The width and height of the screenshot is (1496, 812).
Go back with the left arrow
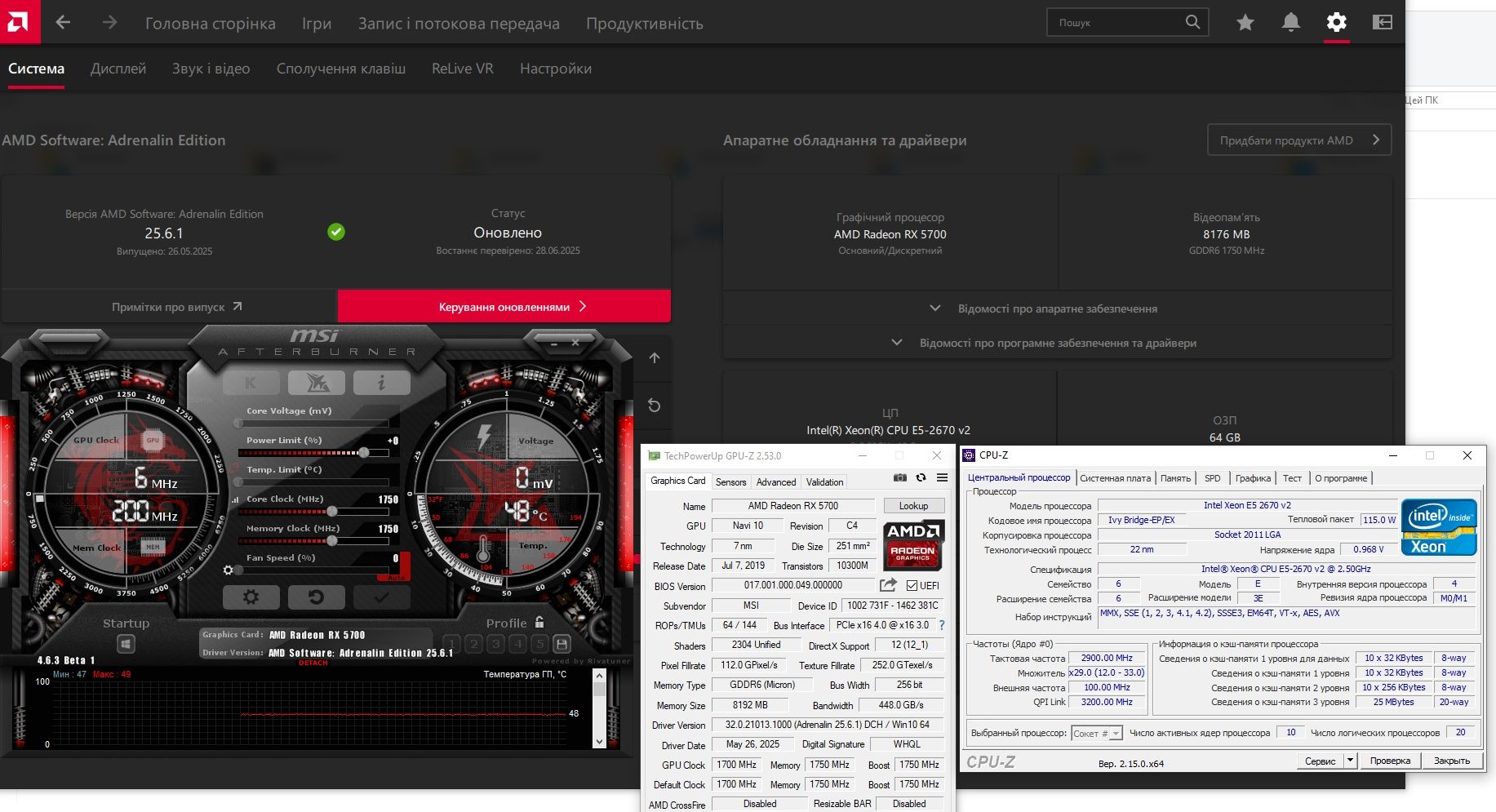pos(63,23)
